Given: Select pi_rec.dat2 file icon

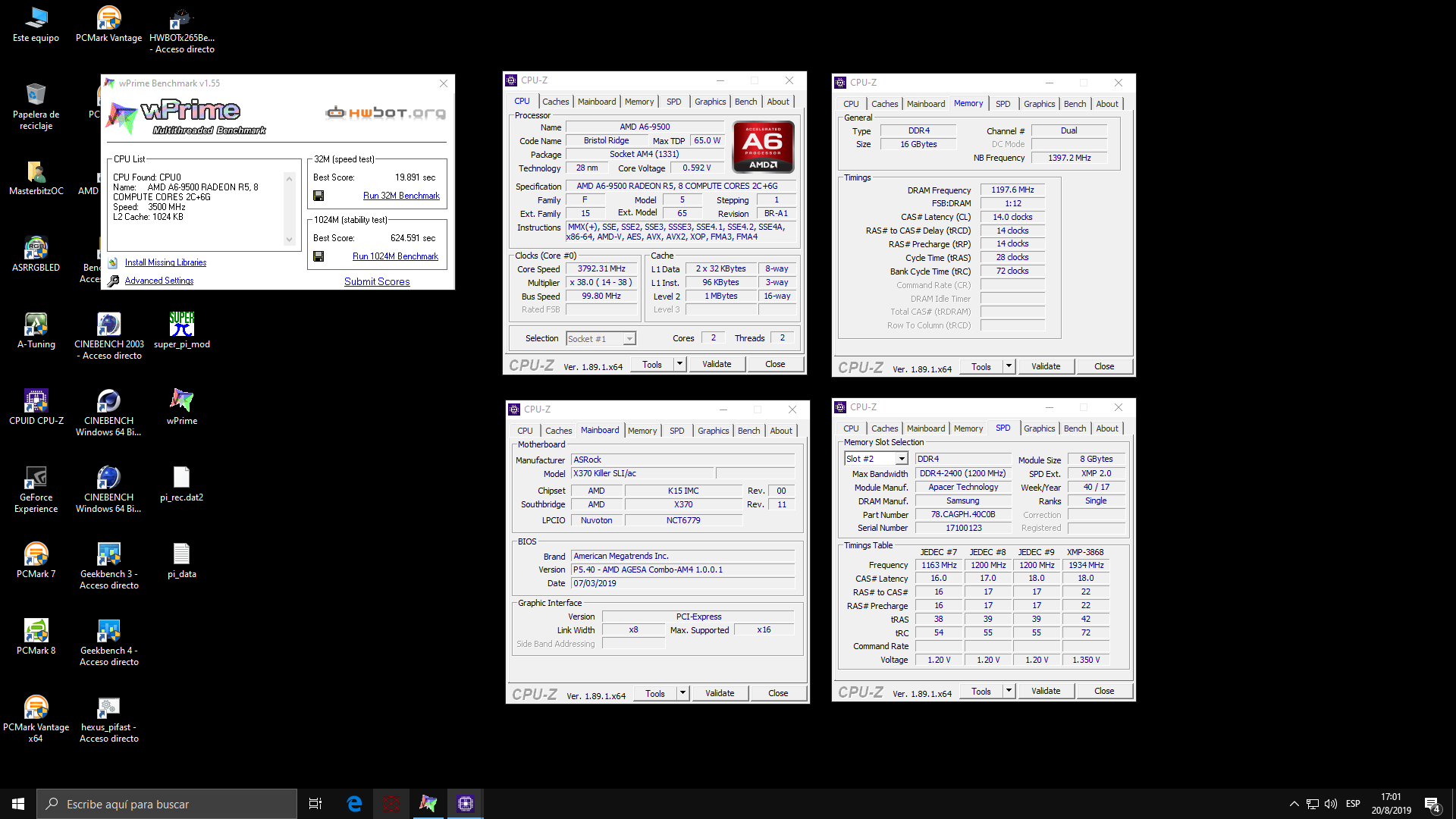Looking at the screenshot, I should tap(182, 485).
